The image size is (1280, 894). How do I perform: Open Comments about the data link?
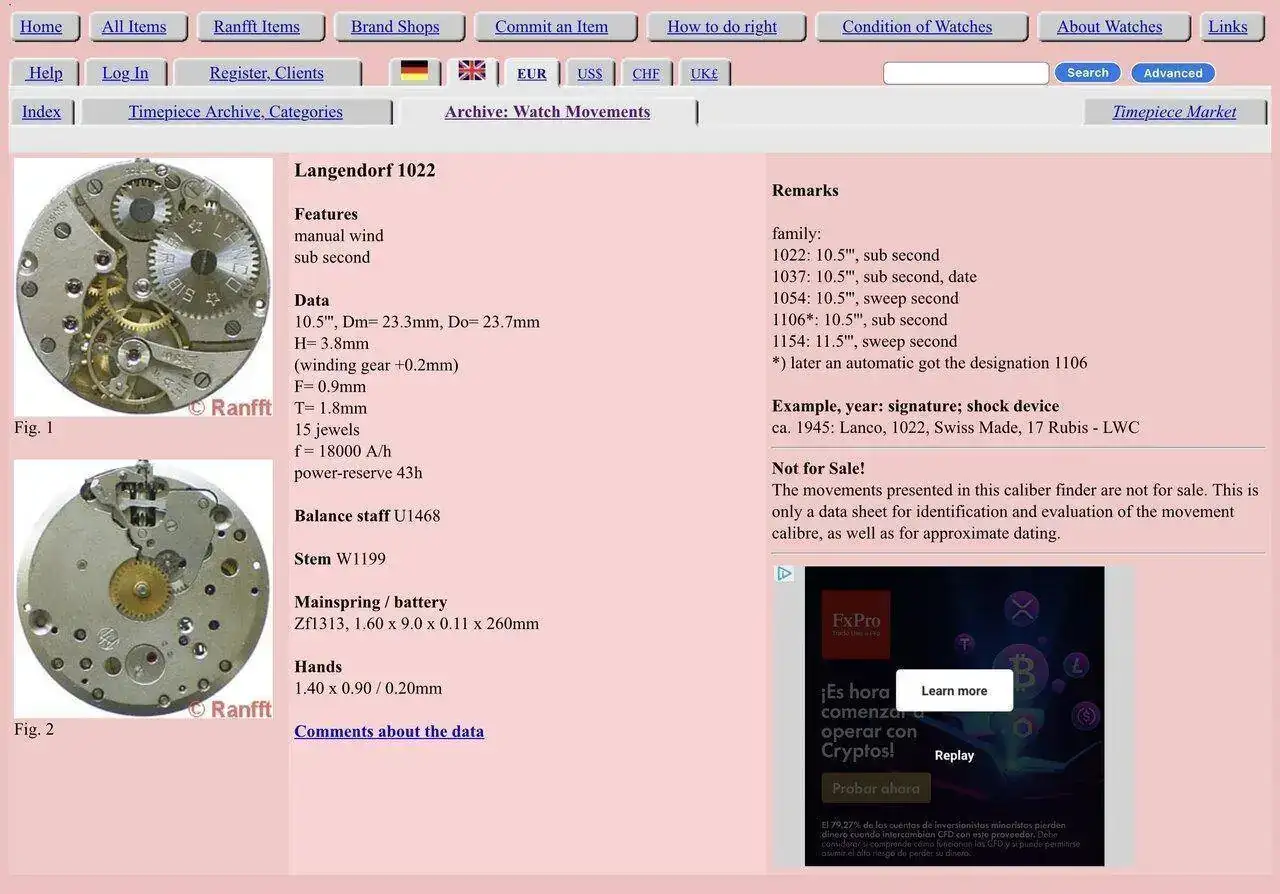pyautogui.click(x=389, y=731)
